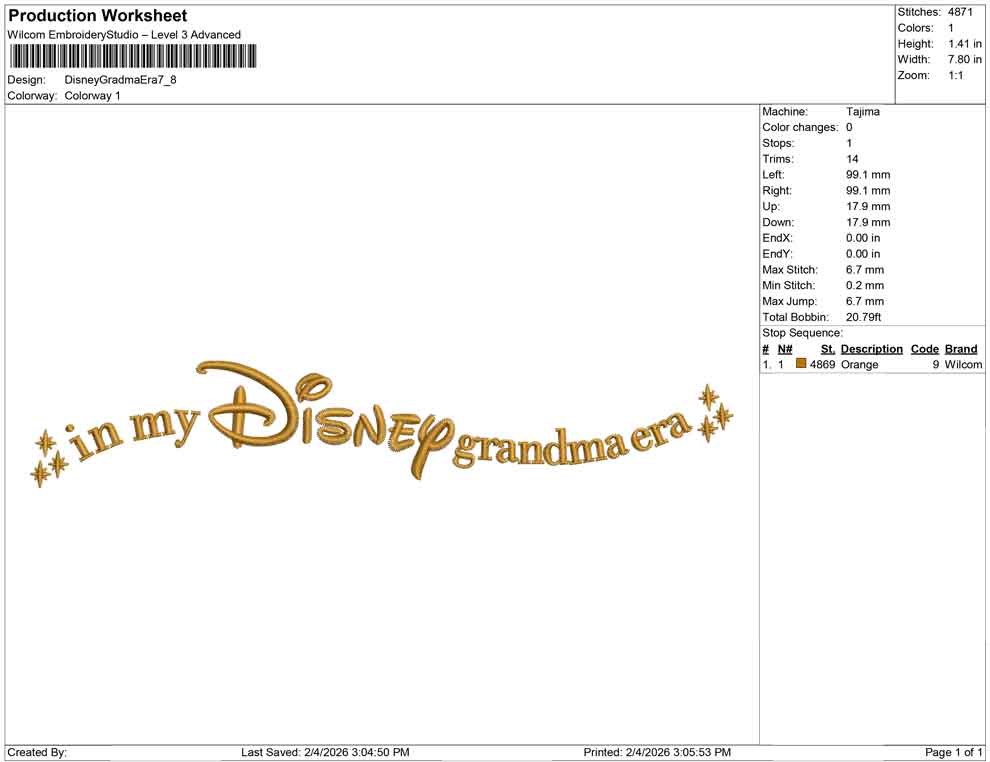Select the Last Saved timestamp
Image resolution: width=990 pixels, height=762 pixels.
pyautogui.click(x=326, y=751)
